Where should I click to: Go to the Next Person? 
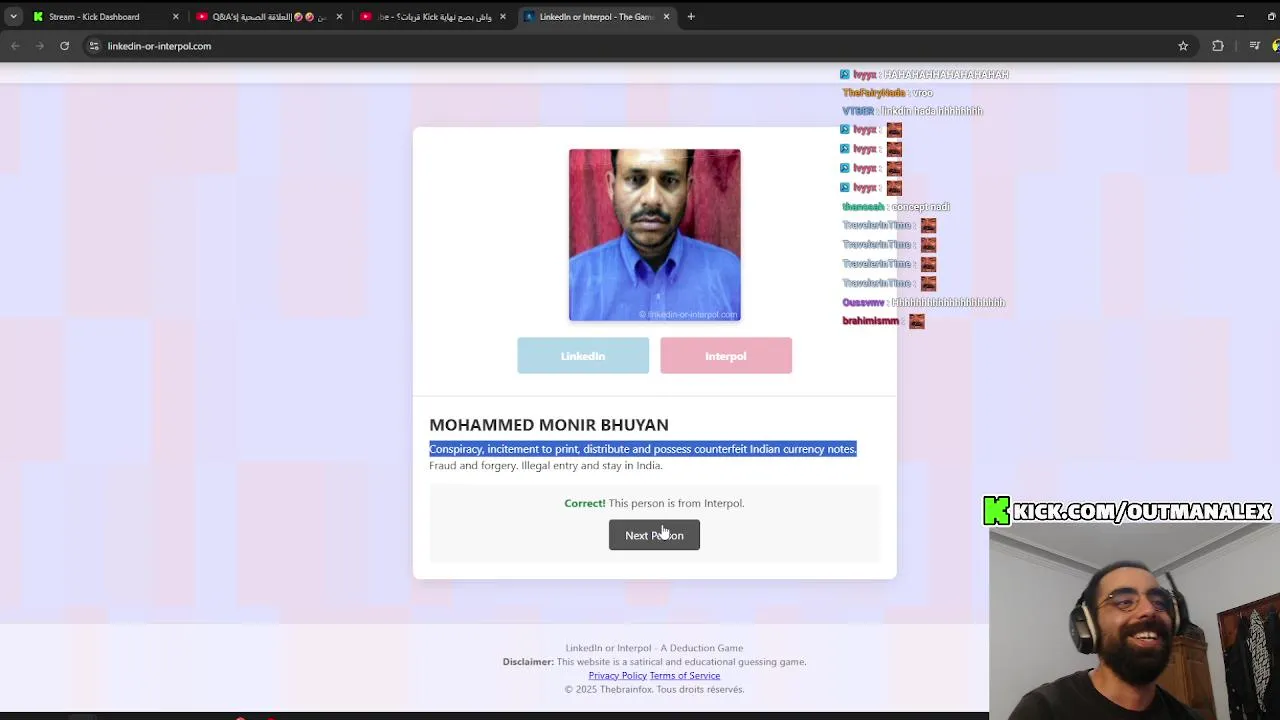coord(654,535)
